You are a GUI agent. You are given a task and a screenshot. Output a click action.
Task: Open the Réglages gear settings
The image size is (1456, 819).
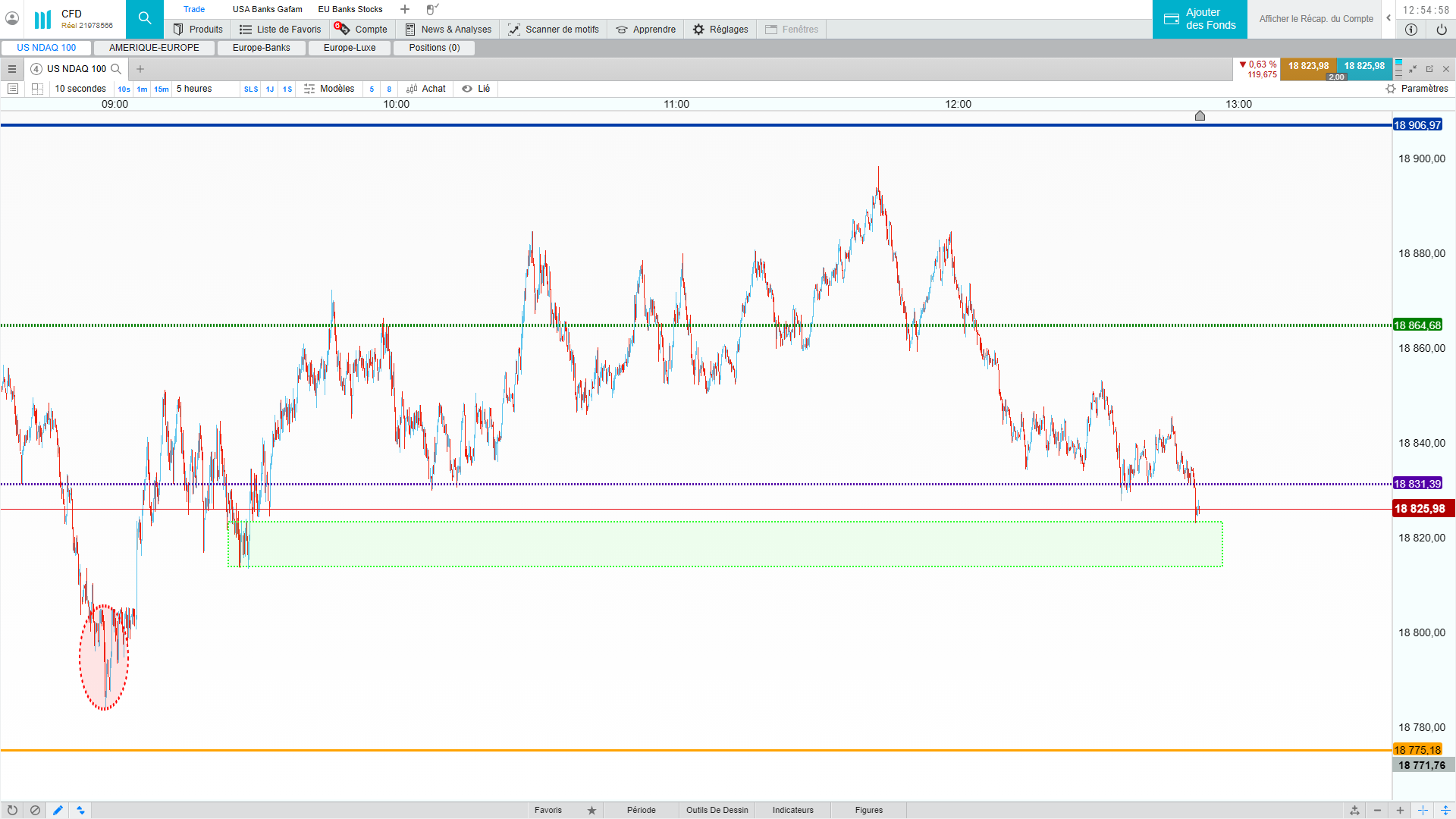pos(720,30)
